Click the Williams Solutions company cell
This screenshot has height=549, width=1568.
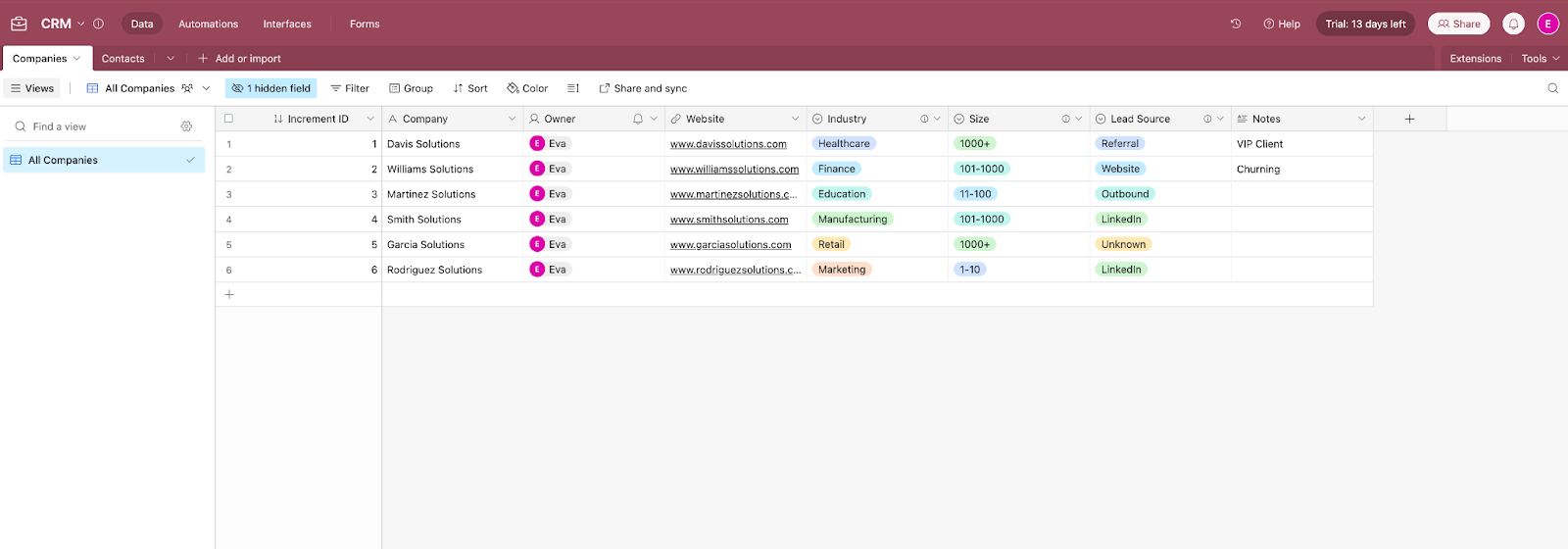tap(452, 169)
